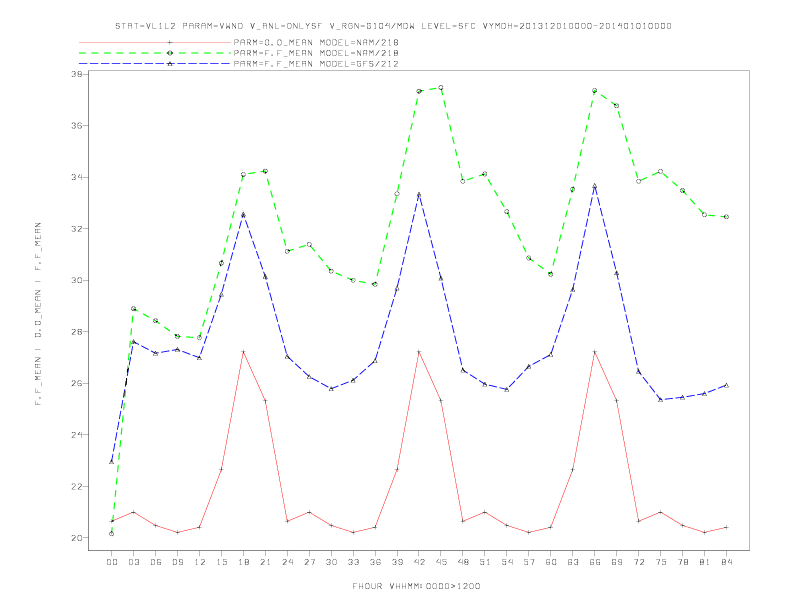Click the triangle marker in blue legend line sample
The image size is (792, 612).
(170, 64)
